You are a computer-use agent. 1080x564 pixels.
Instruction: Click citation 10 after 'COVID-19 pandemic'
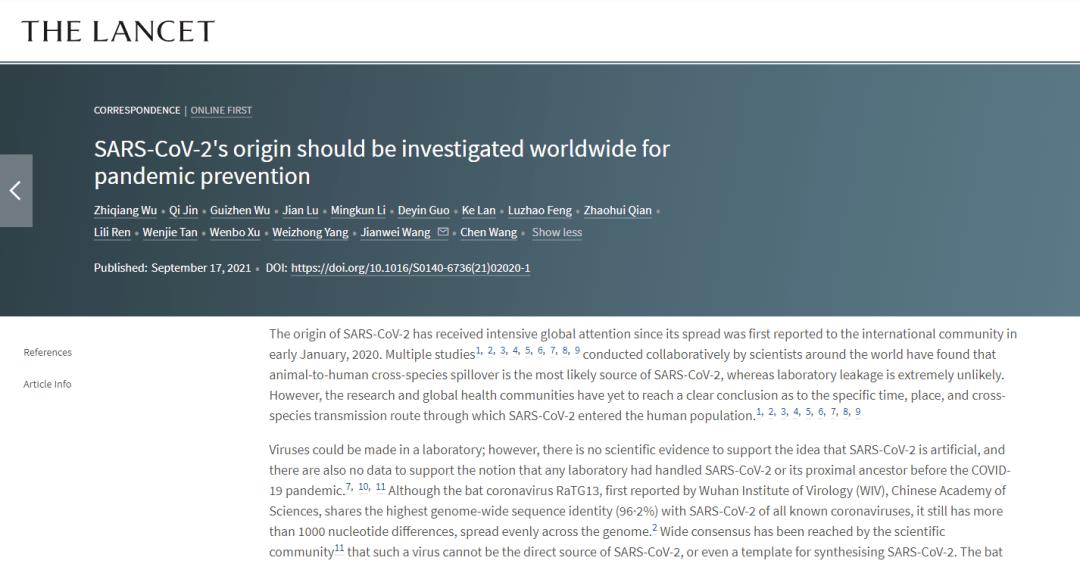pyautogui.click(x=364, y=486)
